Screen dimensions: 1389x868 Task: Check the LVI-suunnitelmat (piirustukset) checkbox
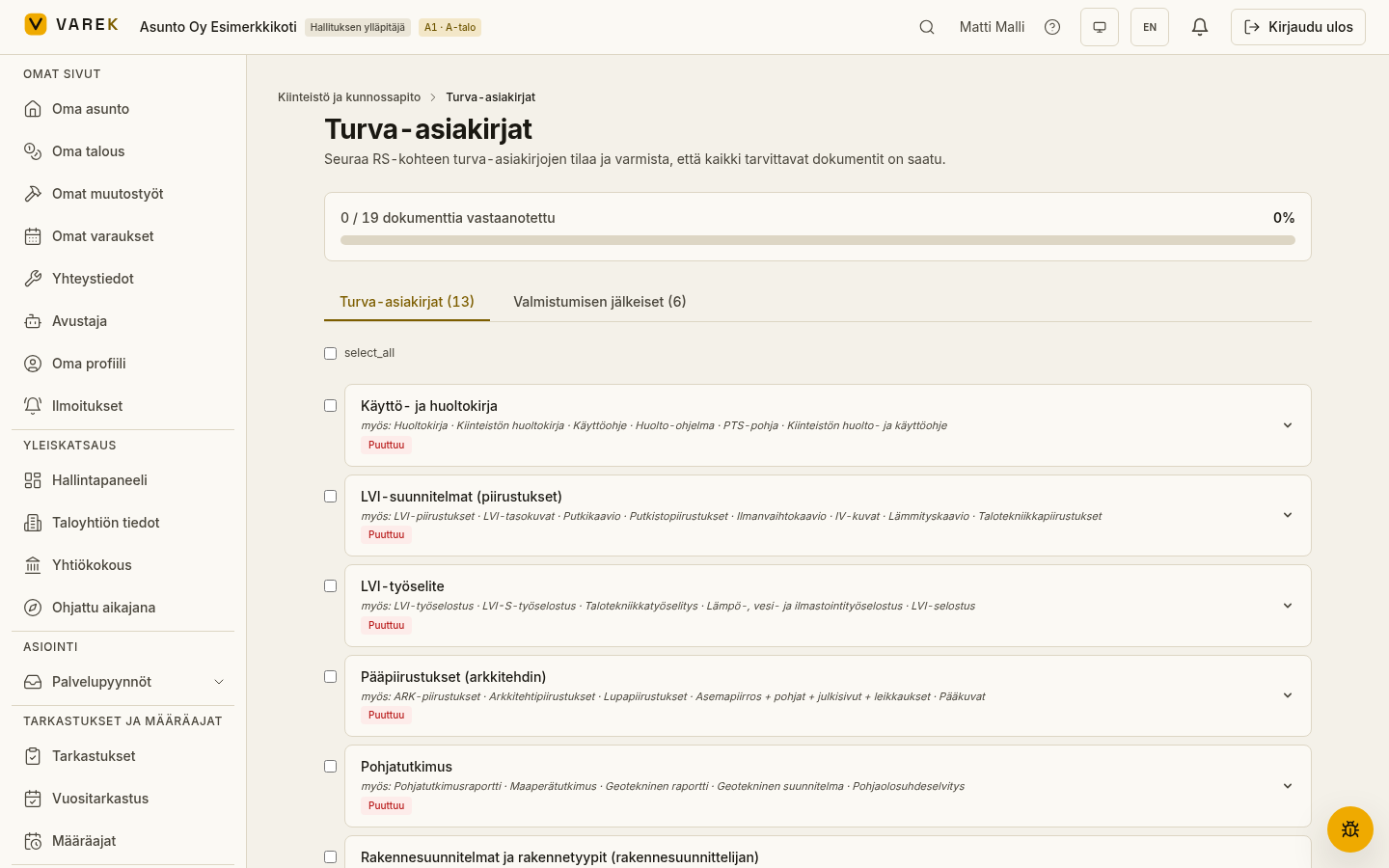[330, 496]
